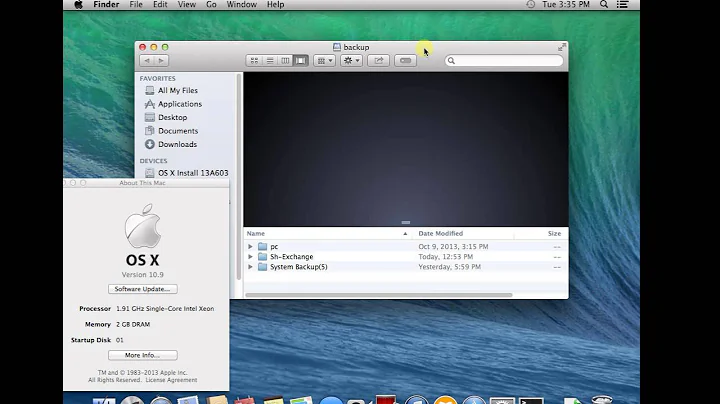This screenshot has width=720, height=404.
Task: Switch to list view
Action: pyautogui.click(x=270, y=61)
